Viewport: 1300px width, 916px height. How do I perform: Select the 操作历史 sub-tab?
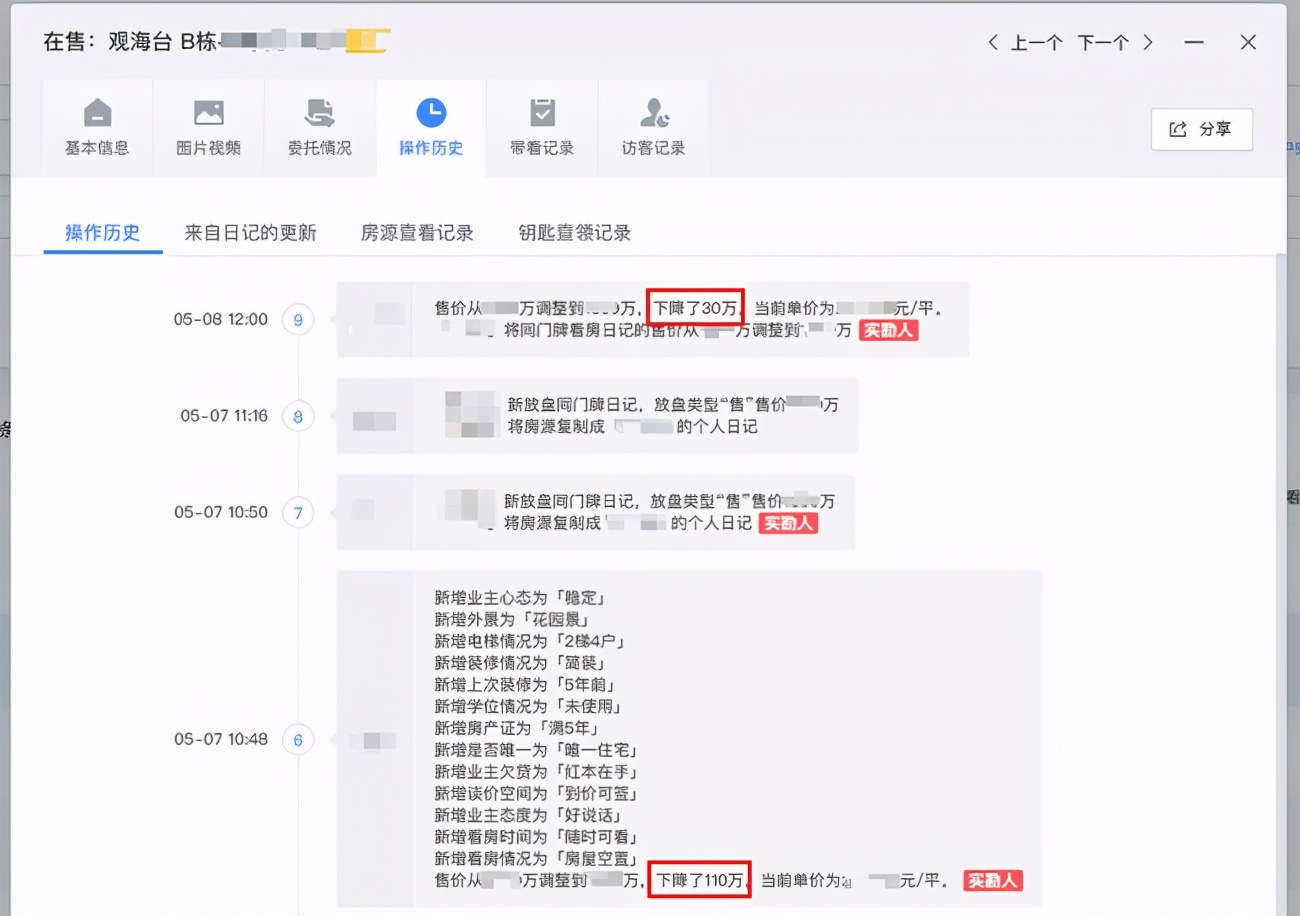point(102,233)
